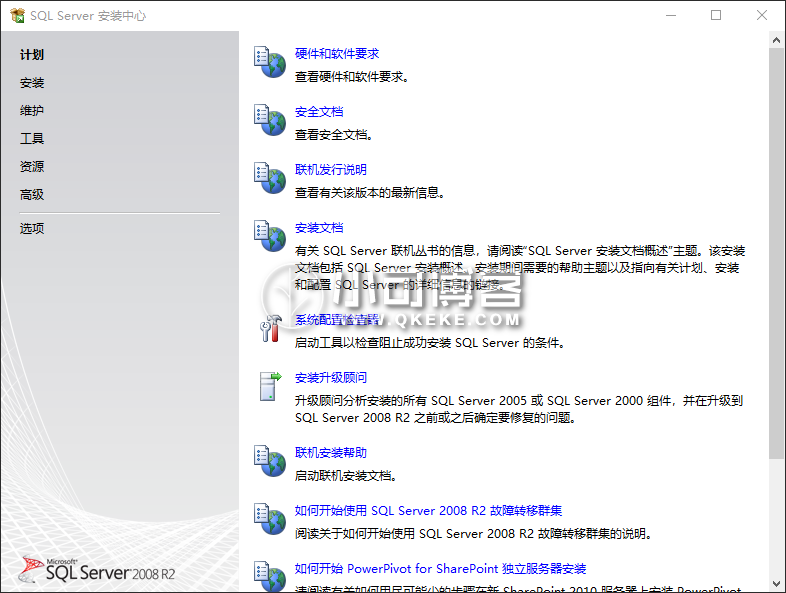The width and height of the screenshot is (786, 593).
Task: Click the server upgrade icon beside 安装升级顾问
Action: click(270, 386)
